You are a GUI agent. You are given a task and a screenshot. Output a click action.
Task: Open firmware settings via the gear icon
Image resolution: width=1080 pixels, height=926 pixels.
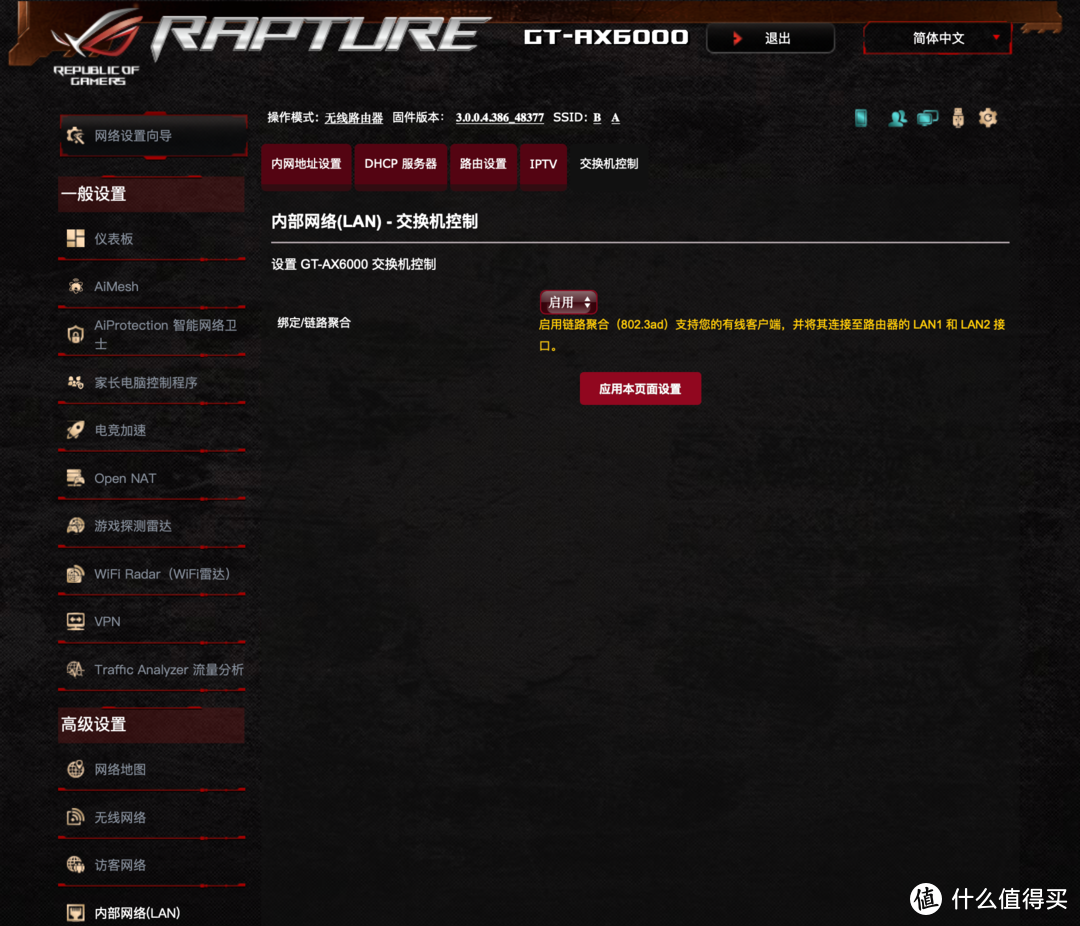[x=988, y=118]
